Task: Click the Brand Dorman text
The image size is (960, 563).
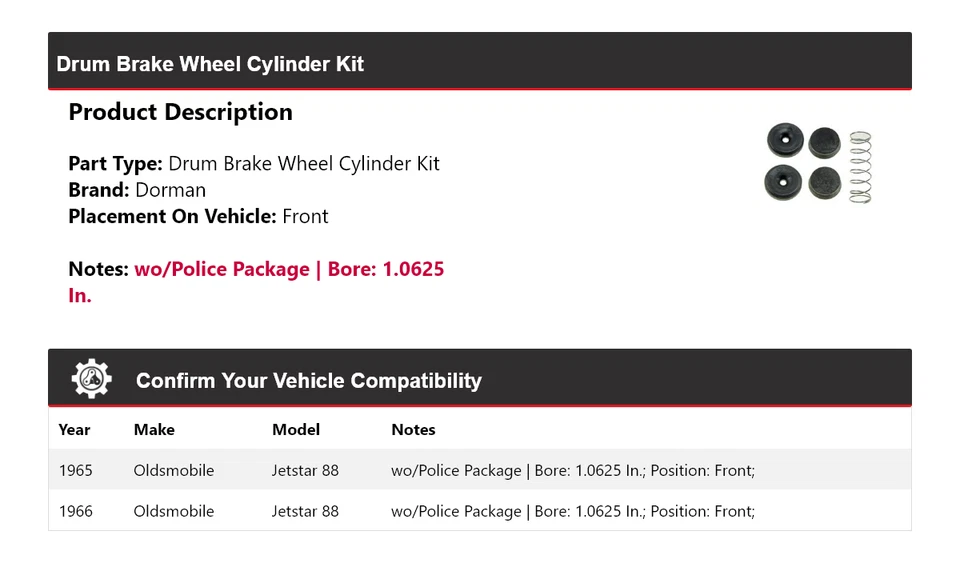Action: 137,190
